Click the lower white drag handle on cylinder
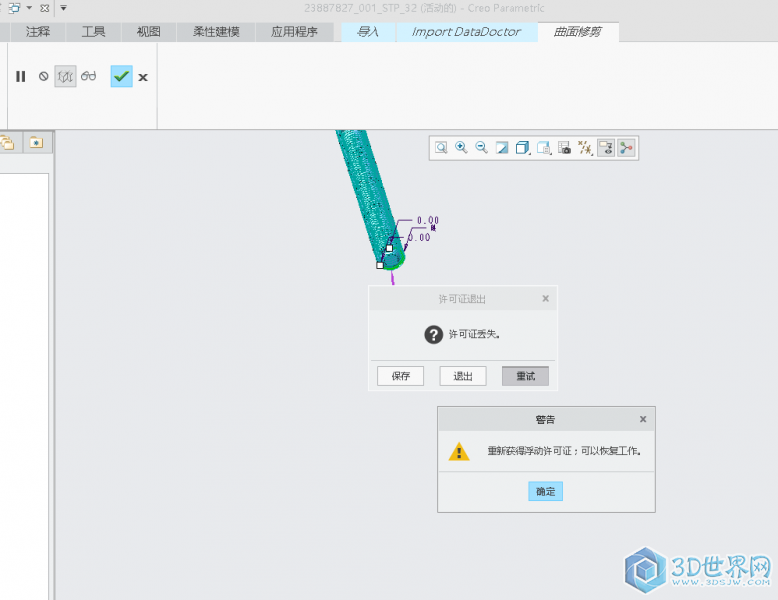 click(x=380, y=266)
